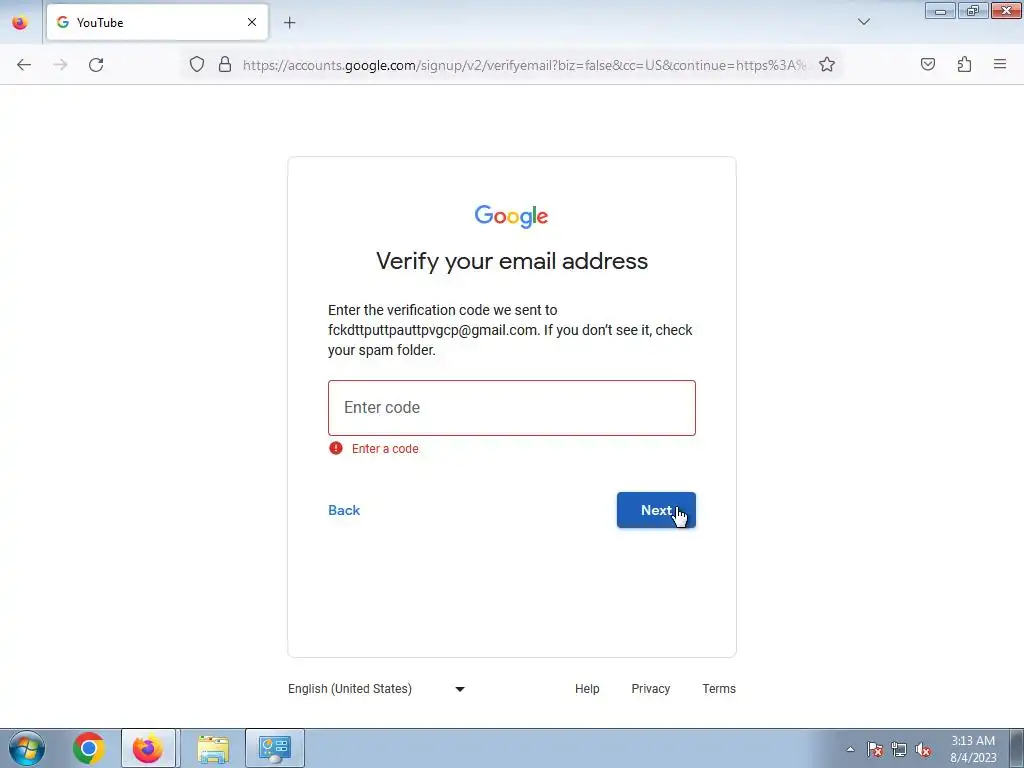Viewport: 1024px width, 768px height.
Task: Go back using the browser back arrow
Action: click(24, 65)
